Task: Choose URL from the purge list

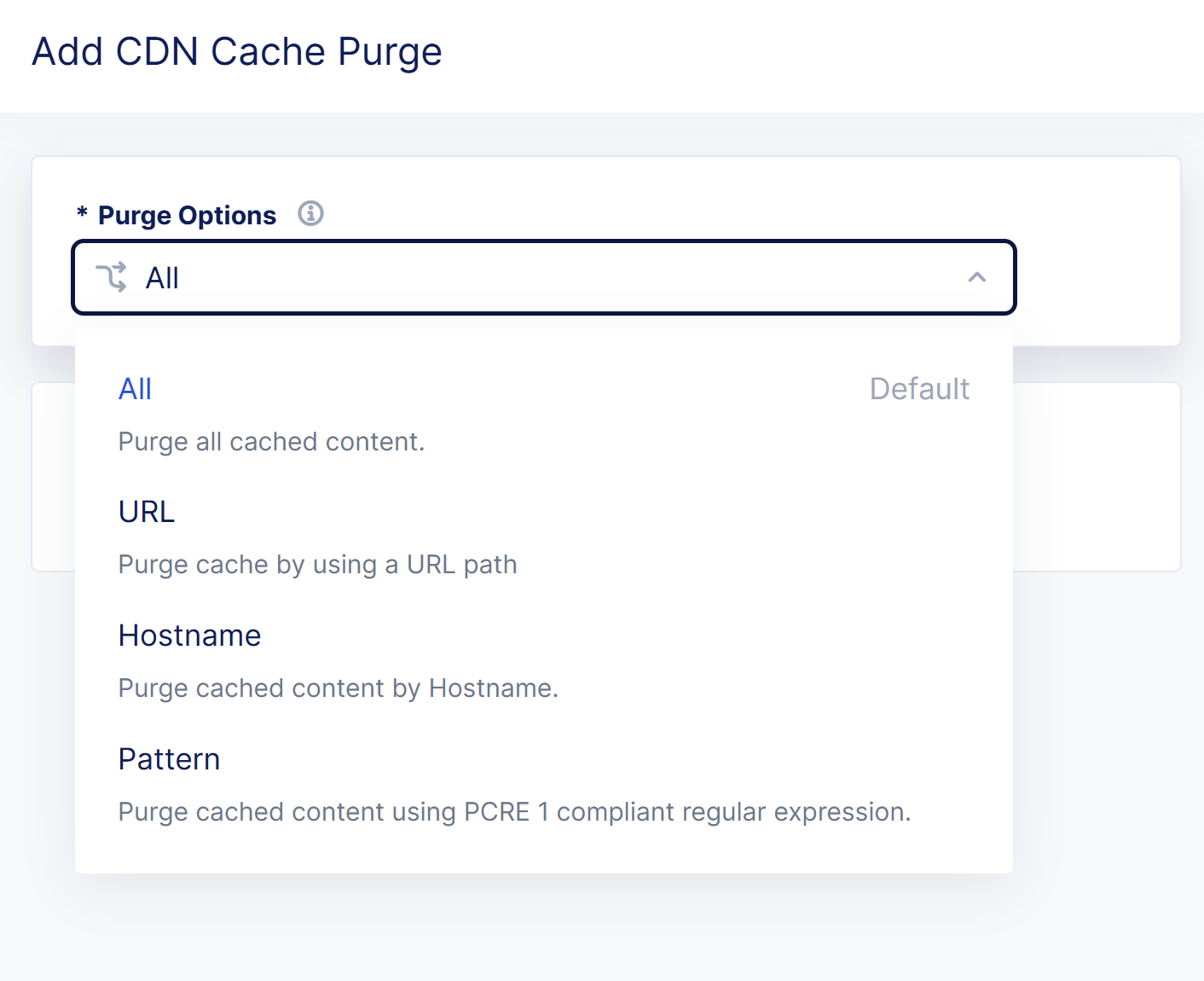Action: (146, 512)
